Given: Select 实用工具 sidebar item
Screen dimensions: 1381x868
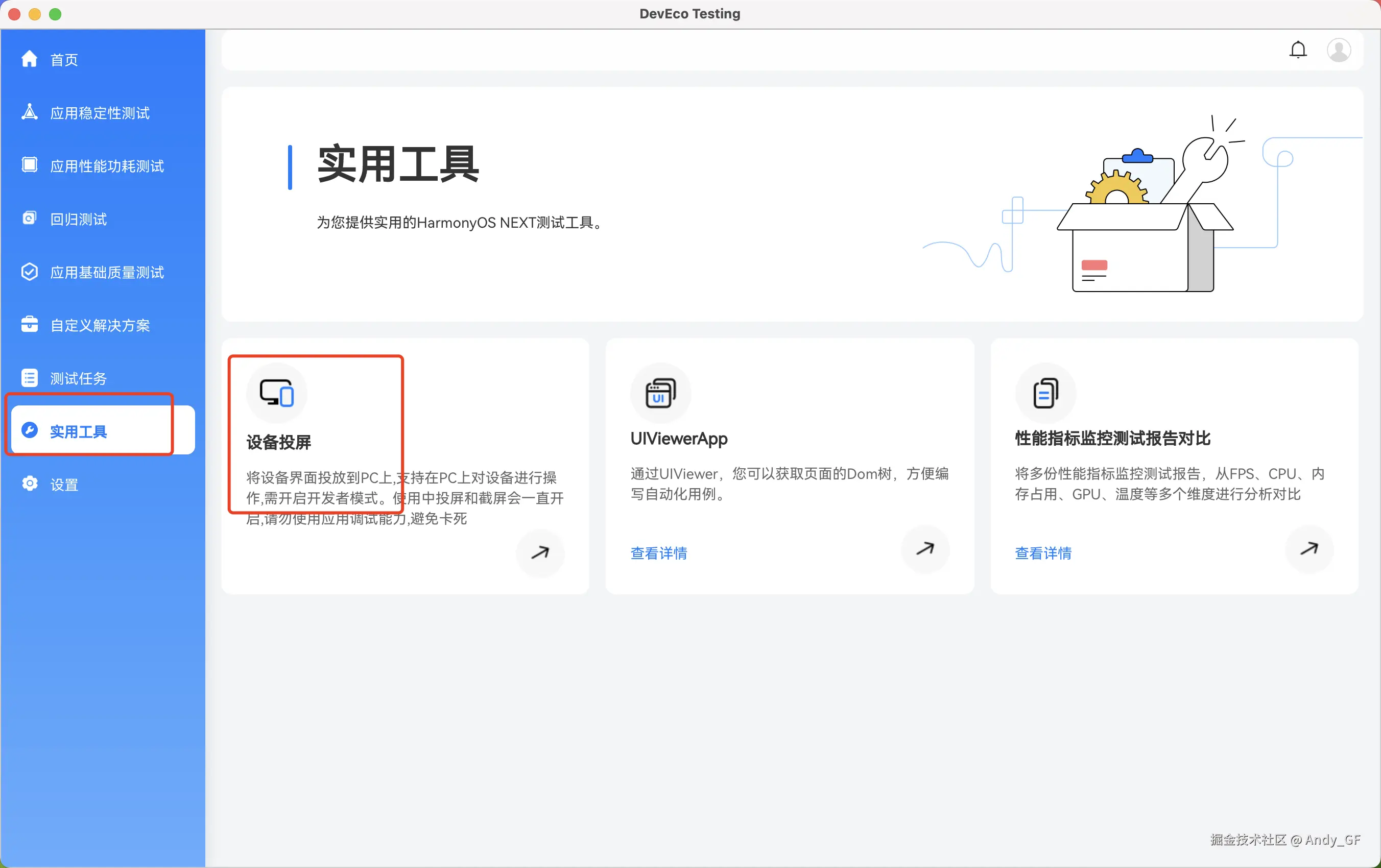Looking at the screenshot, I should 78,431.
